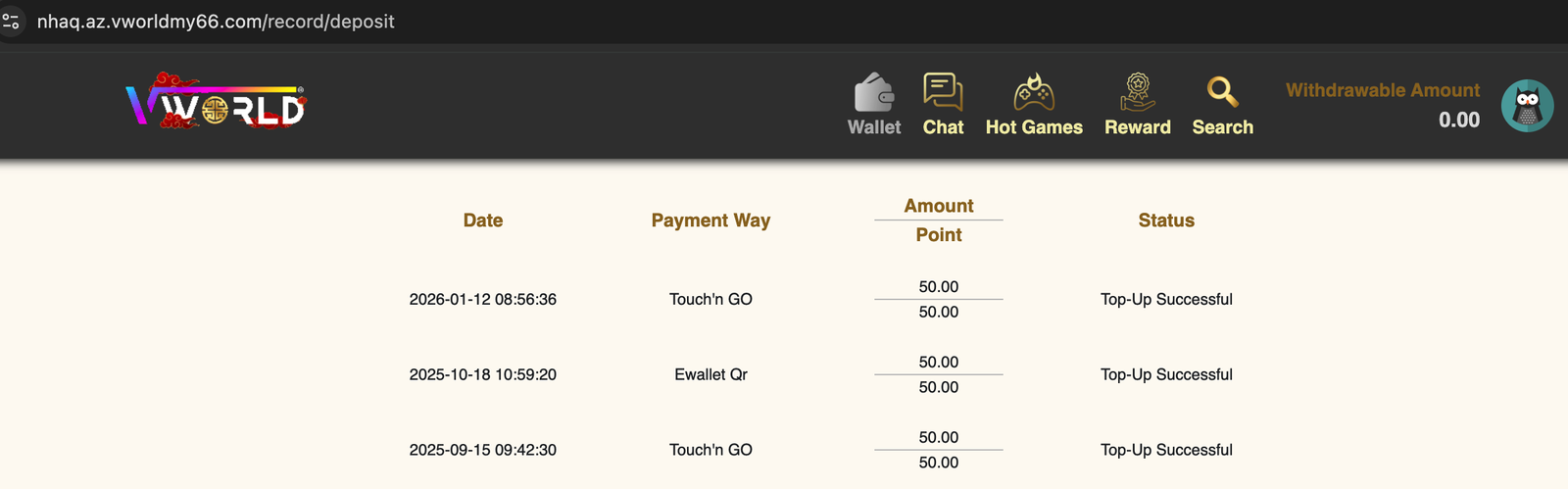The image size is (1568, 489).
Task: Click the VWorld logo
Action: 217,102
